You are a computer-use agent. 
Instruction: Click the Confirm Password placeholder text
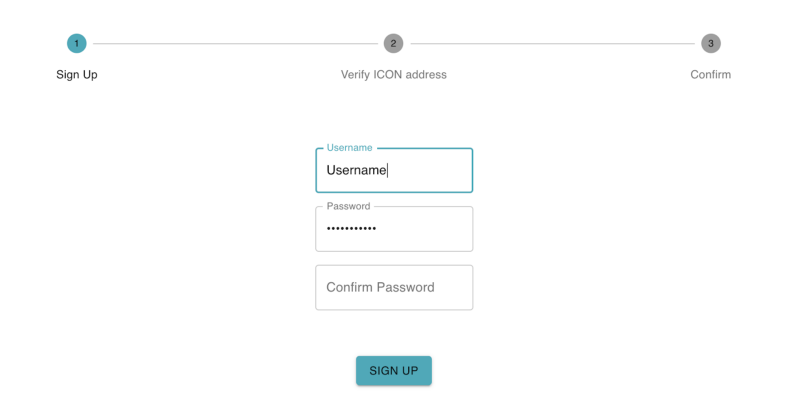click(380, 288)
